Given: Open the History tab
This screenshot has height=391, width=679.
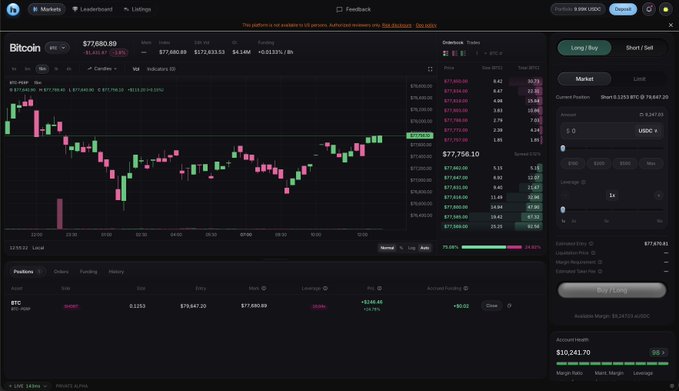Looking at the screenshot, I should click(x=116, y=271).
